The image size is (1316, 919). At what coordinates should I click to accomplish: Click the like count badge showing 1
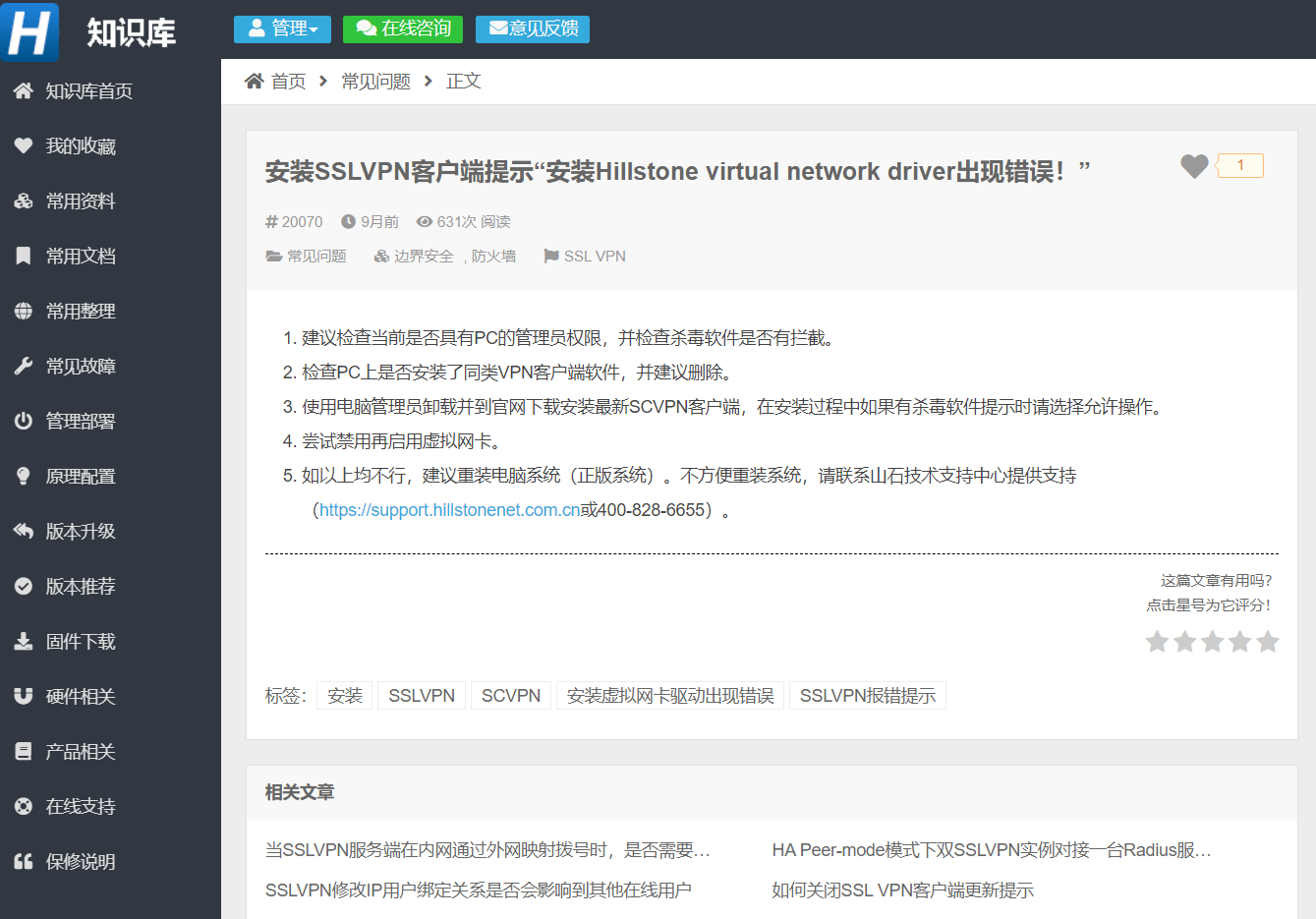tap(1239, 165)
